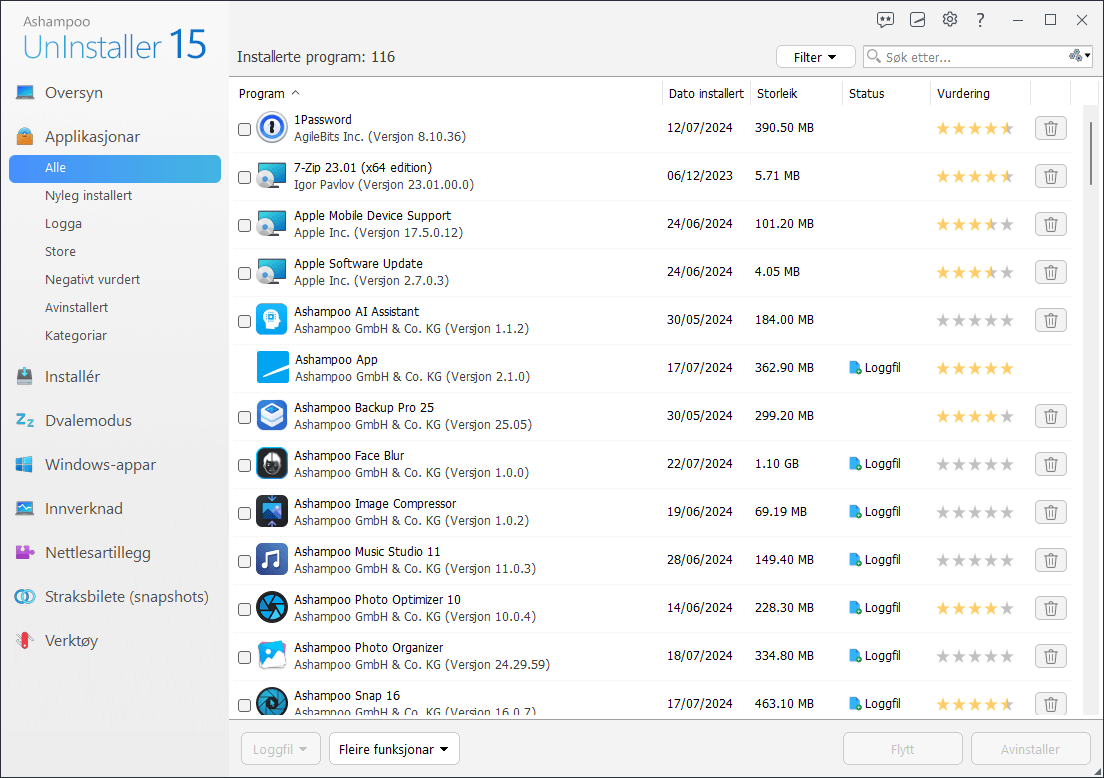The image size is (1104, 778).
Task: Click the Ashampoo AI Assistant app icon
Action: [x=272, y=320]
